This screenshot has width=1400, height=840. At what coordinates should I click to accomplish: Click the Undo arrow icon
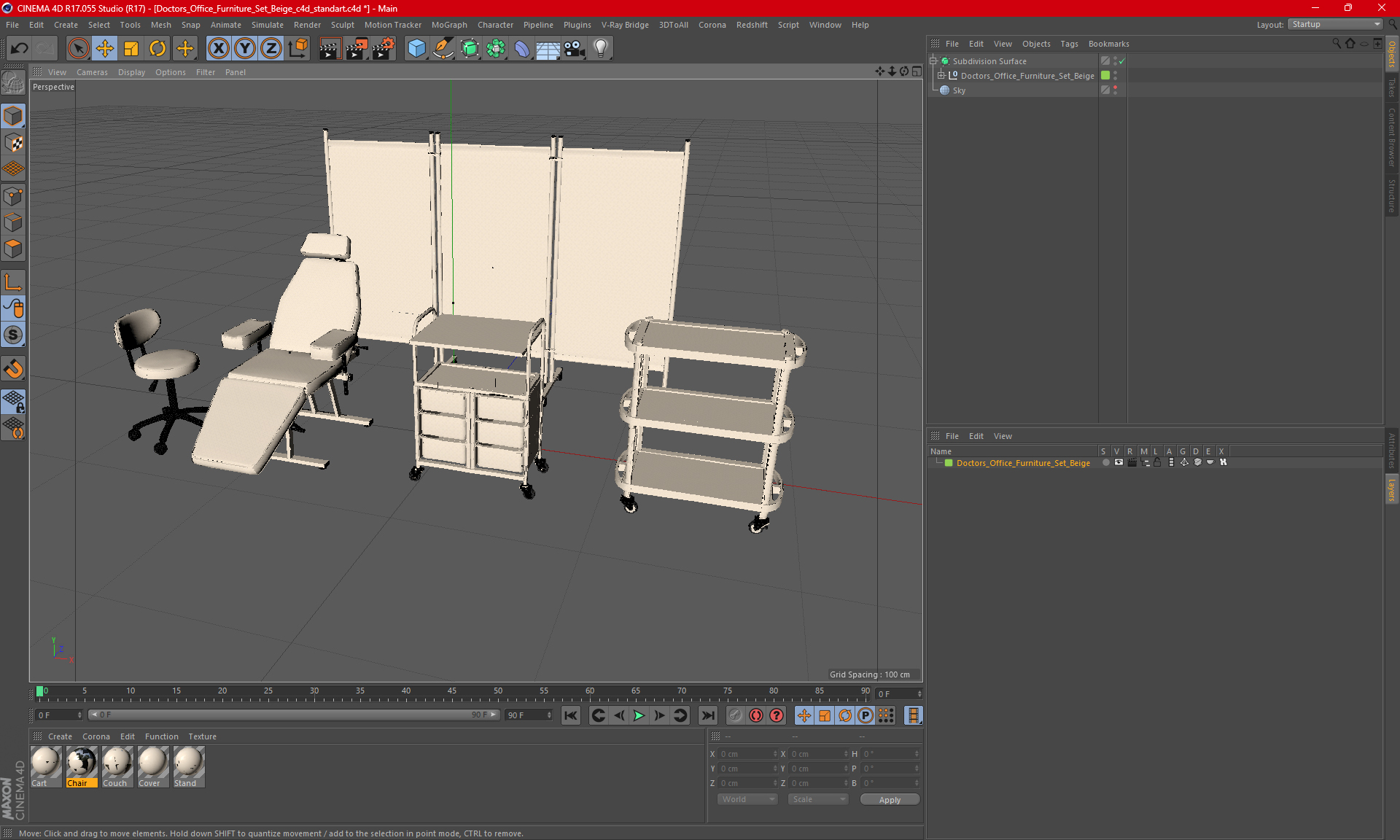click(19, 48)
